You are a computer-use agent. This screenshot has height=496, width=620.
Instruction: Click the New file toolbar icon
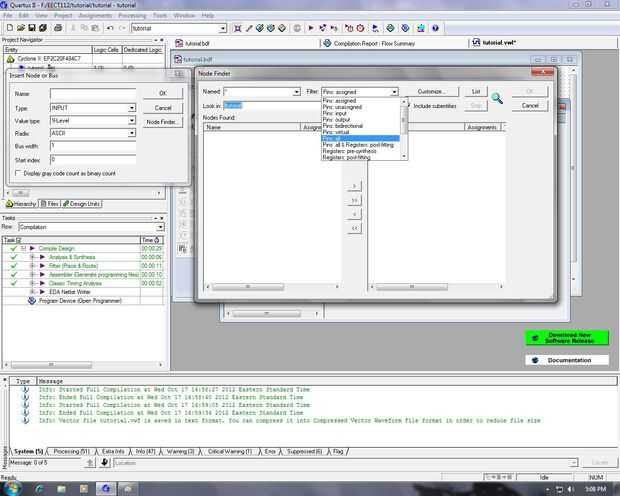[x=10, y=28]
